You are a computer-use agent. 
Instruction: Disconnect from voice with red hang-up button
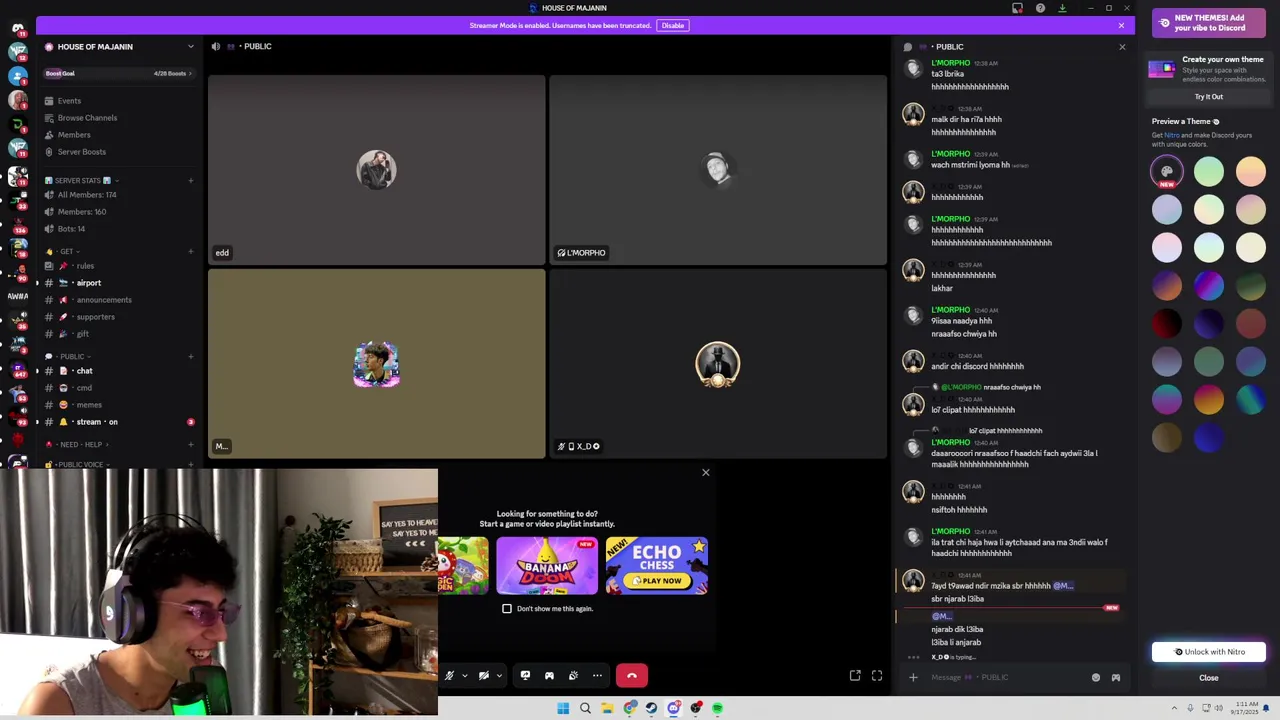(x=631, y=676)
